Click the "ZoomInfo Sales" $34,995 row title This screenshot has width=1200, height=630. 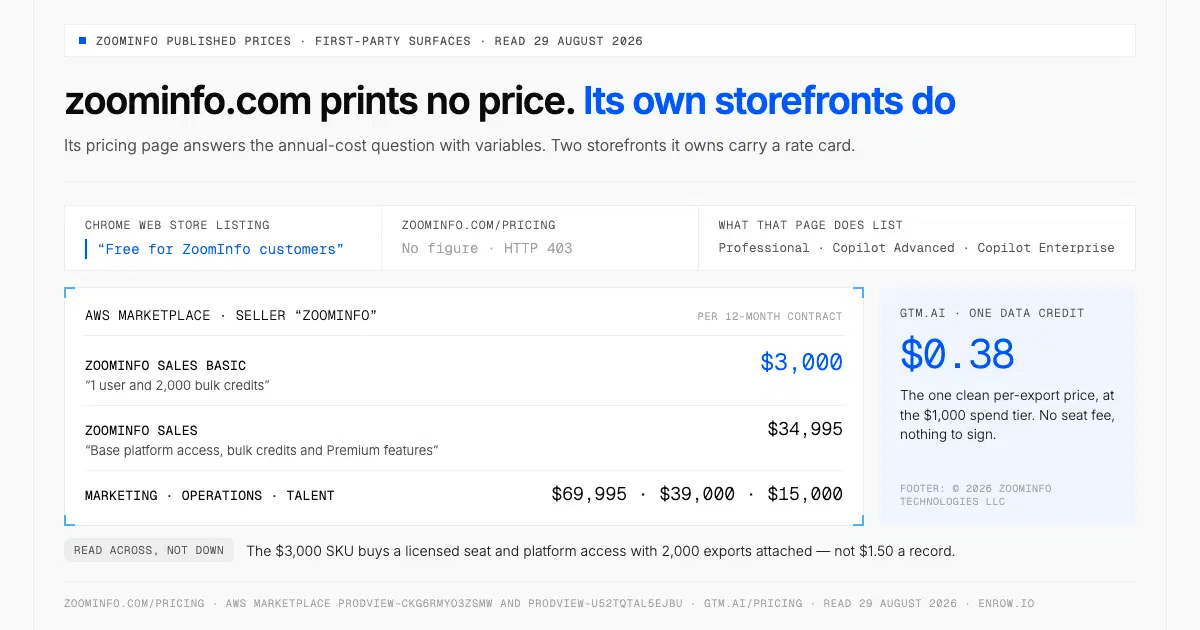pyautogui.click(x=141, y=431)
